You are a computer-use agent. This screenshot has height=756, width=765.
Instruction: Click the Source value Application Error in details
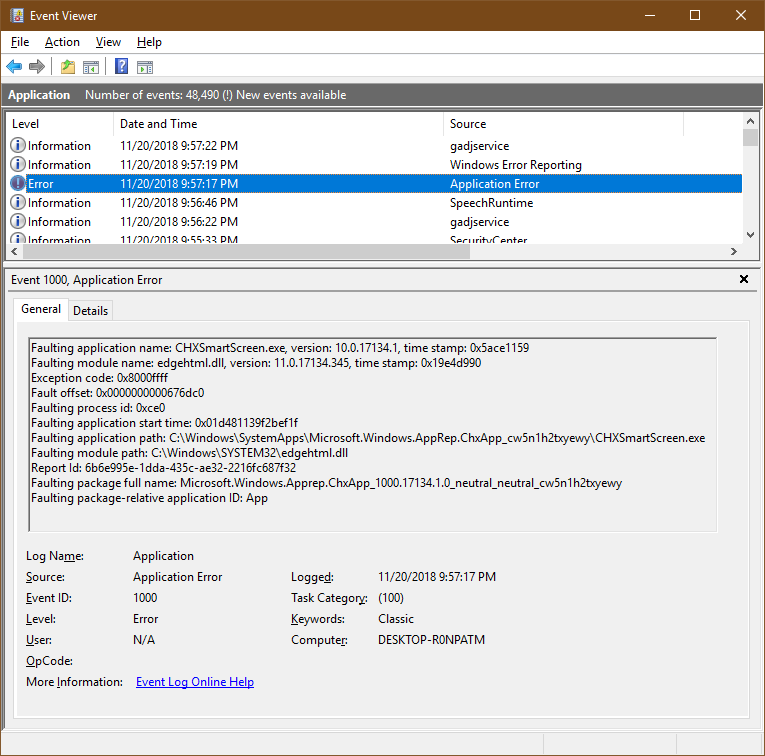[178, 577]
